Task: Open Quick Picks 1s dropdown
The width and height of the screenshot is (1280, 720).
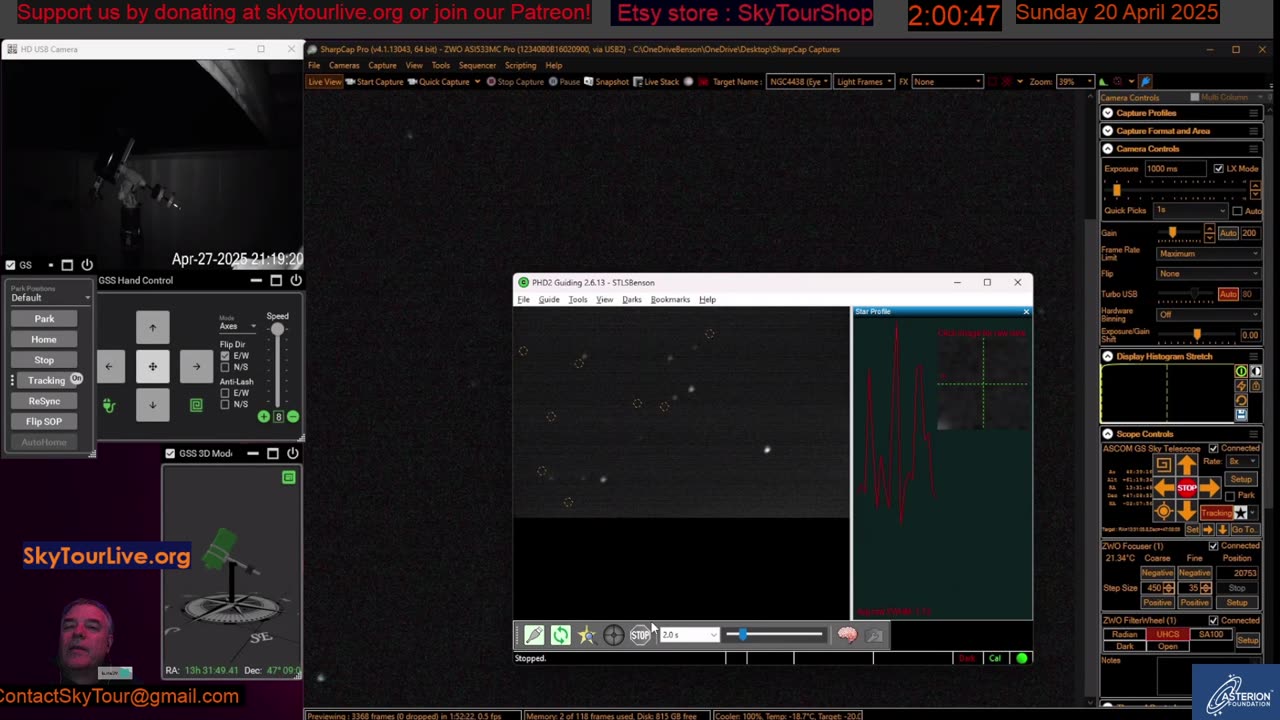Action: pyautogui.click(x=1190, y=211)
